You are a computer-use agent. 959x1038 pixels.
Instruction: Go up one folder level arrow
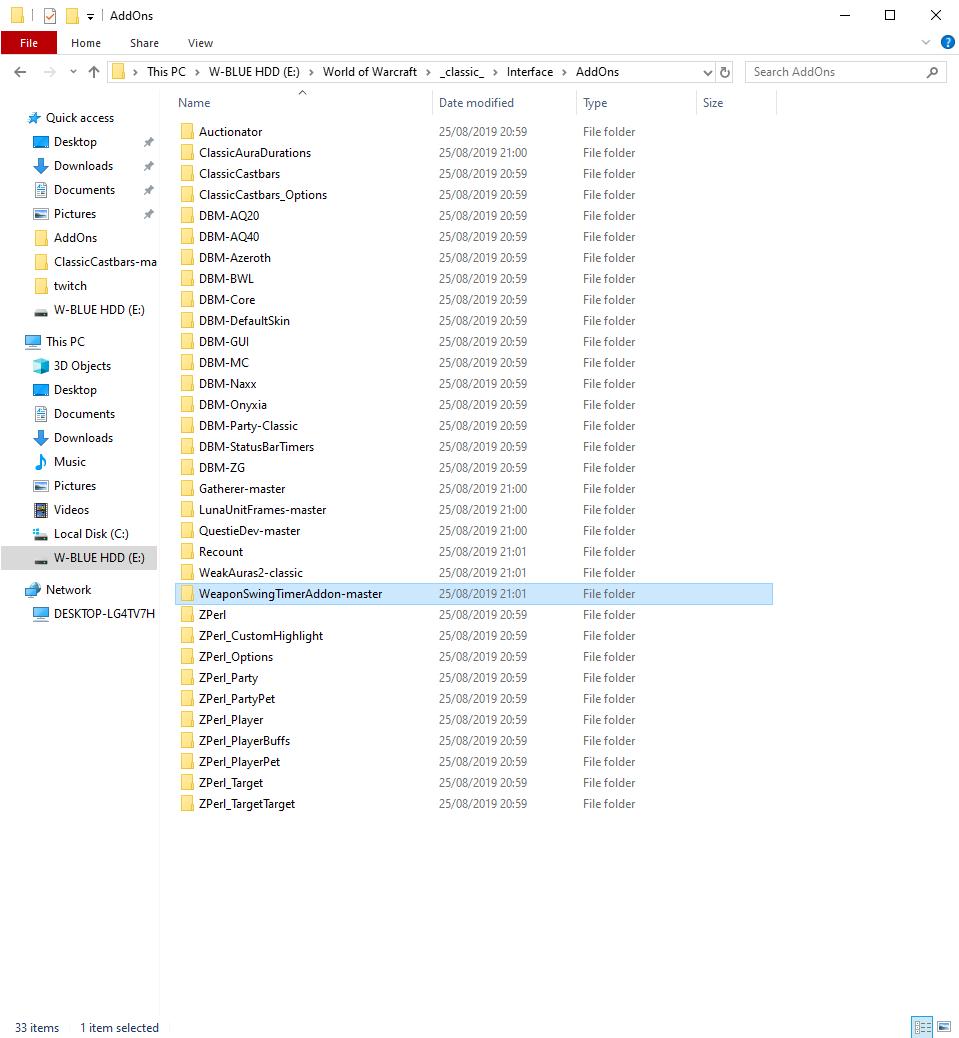pyautogui.click(x=94, y=72)
